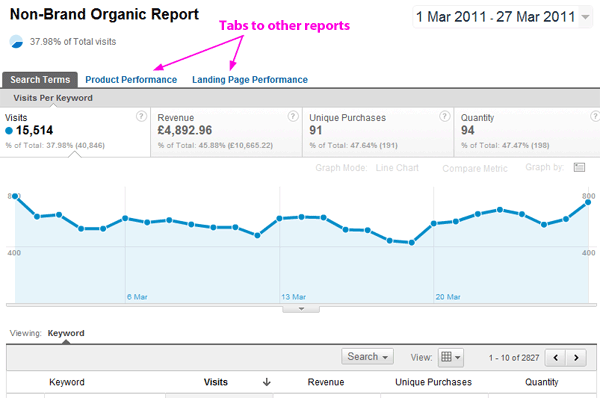Switch to Product Performance tab
Image resolution: width=600 pixels, height=398 pixels.
tap(131, 80)
